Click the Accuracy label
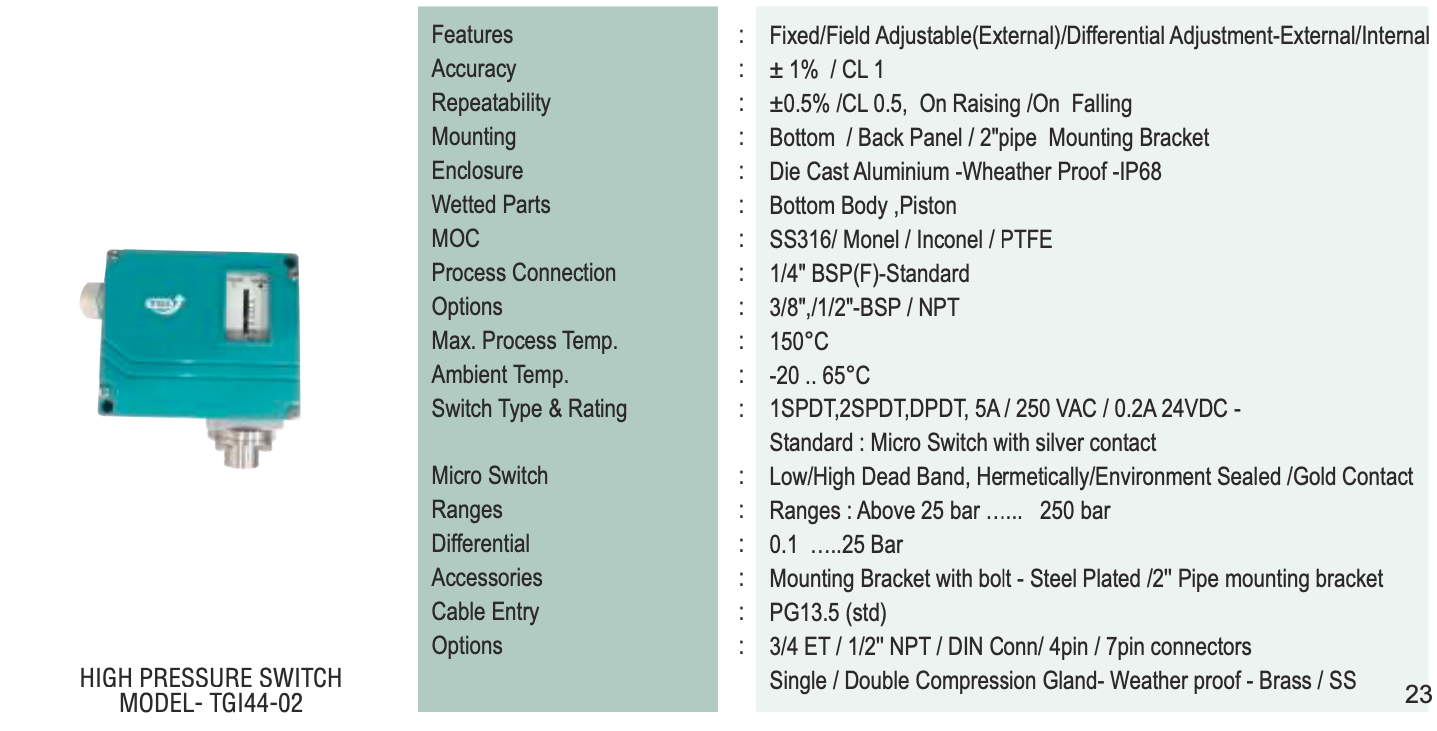The image size is (1437, 731). pos(473,69)
